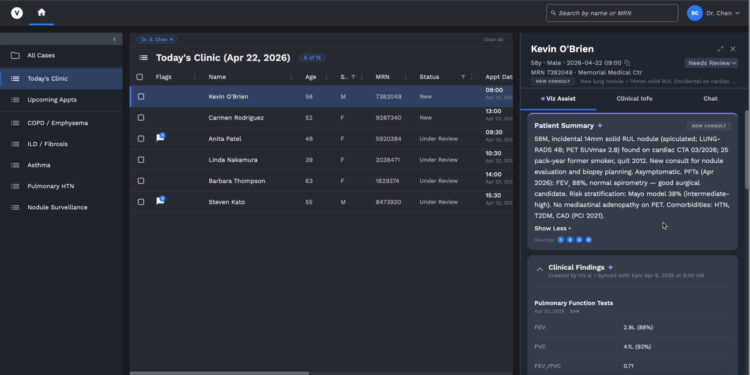The image size is (750, 375).
Task: Click the Upcoming Appts list icon
Action: (15, 100)
